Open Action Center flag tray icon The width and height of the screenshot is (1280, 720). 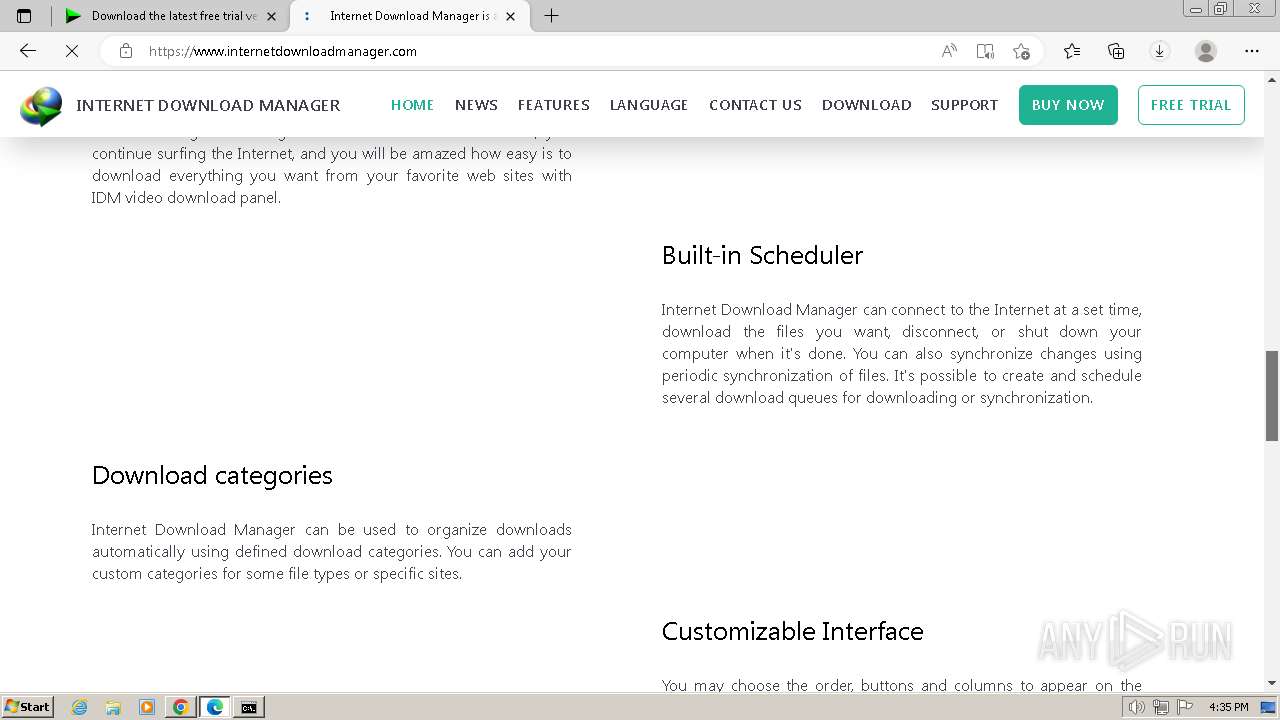1185,707
